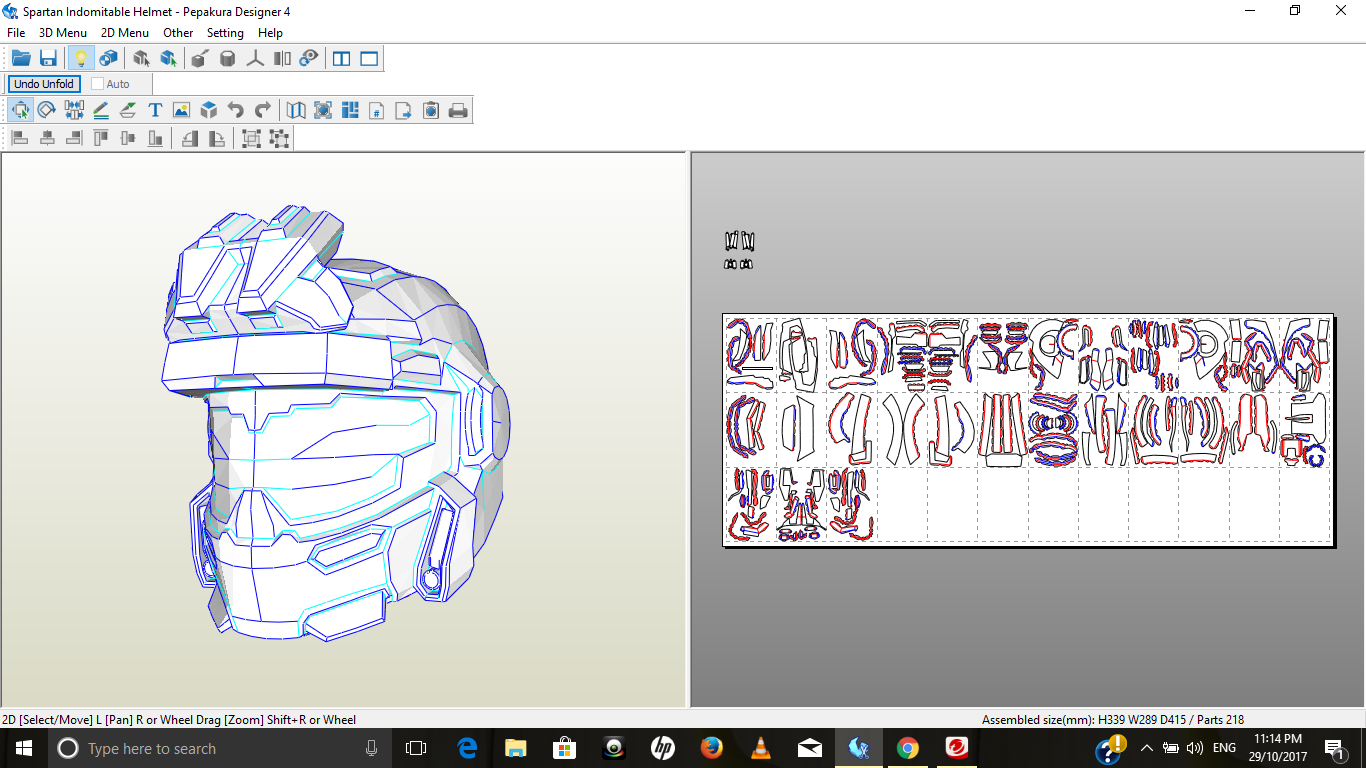Click the blue textured-cubes icon

[108, 59]
